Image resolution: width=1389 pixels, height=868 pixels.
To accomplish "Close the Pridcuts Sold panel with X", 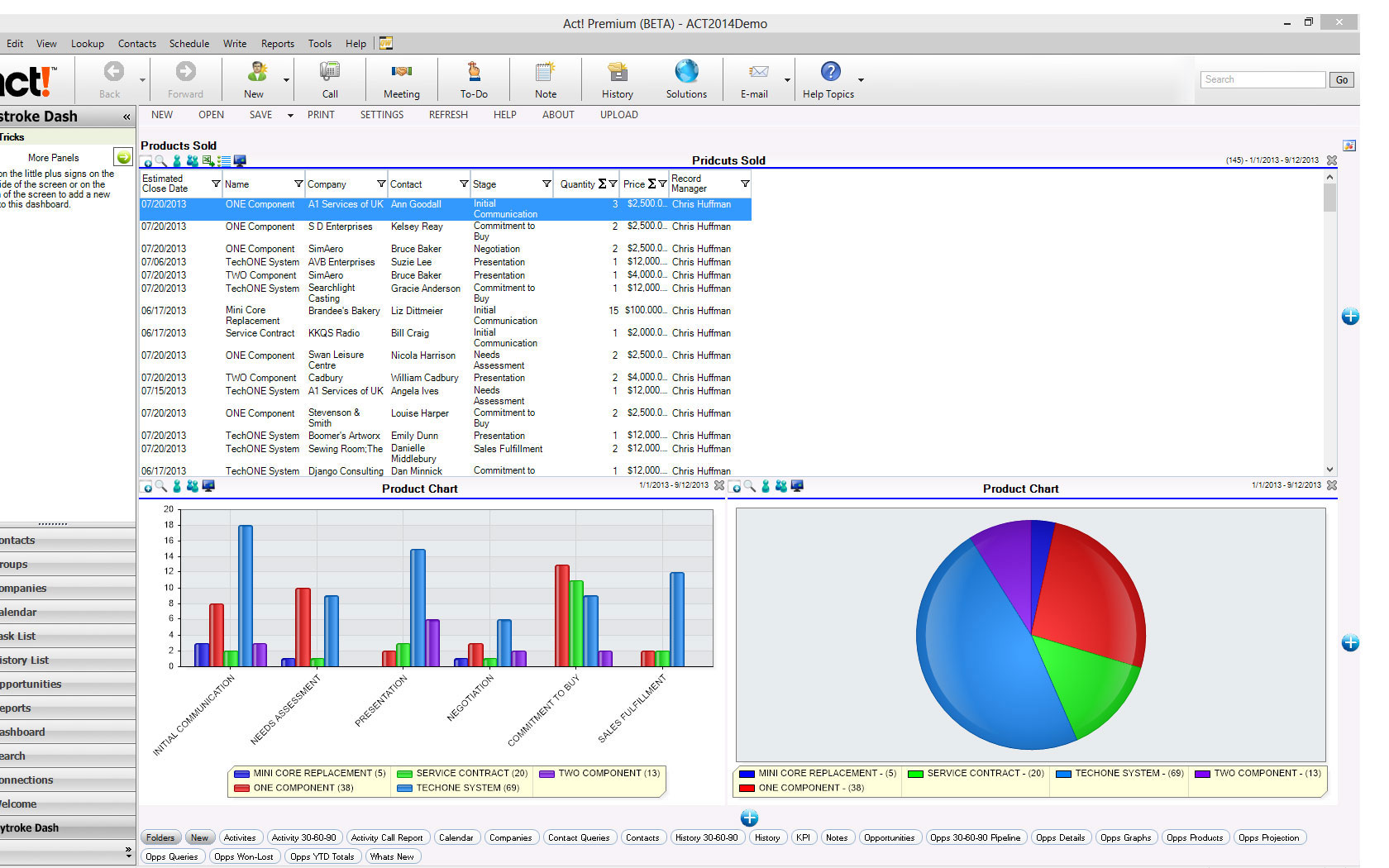I will (x=1332, y=160).
